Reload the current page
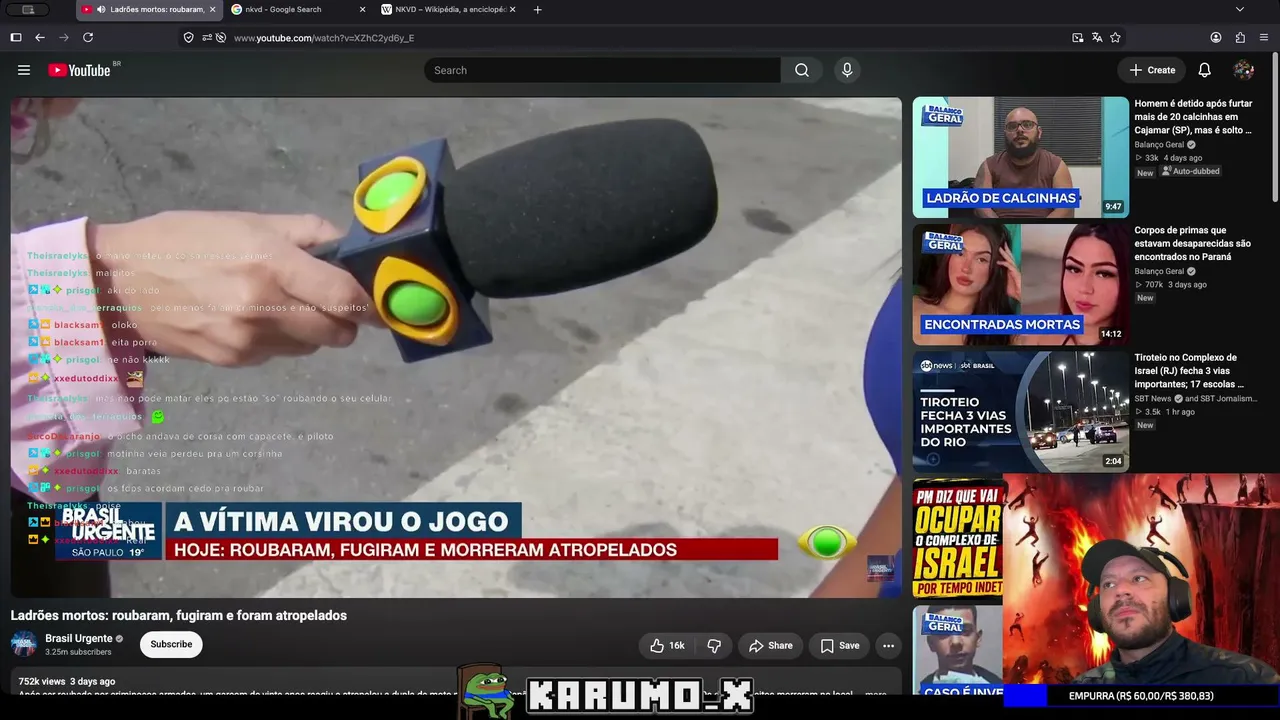The image size is (1280, 720). coord(88,37)
